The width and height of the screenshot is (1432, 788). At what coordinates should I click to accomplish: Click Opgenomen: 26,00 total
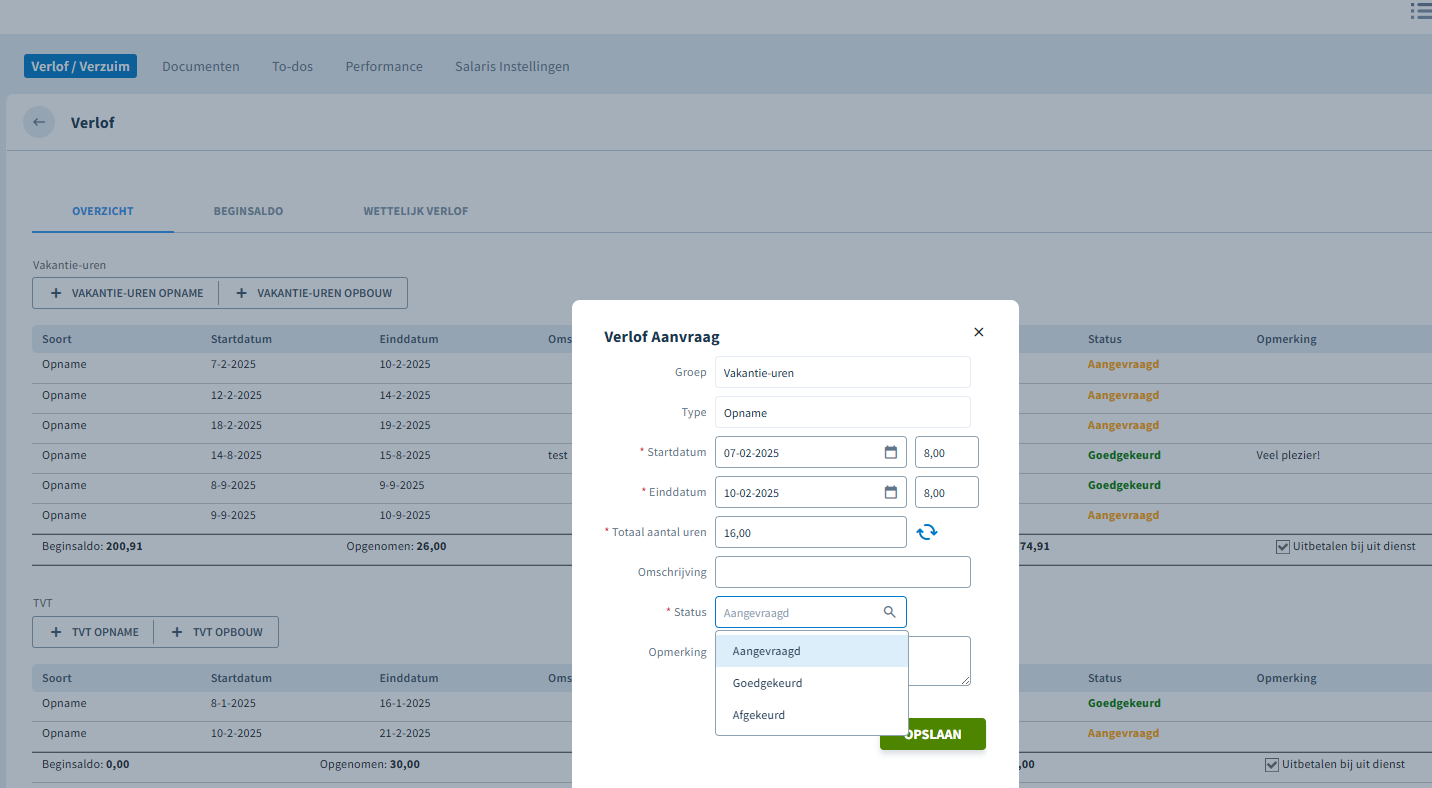(396, 546)
